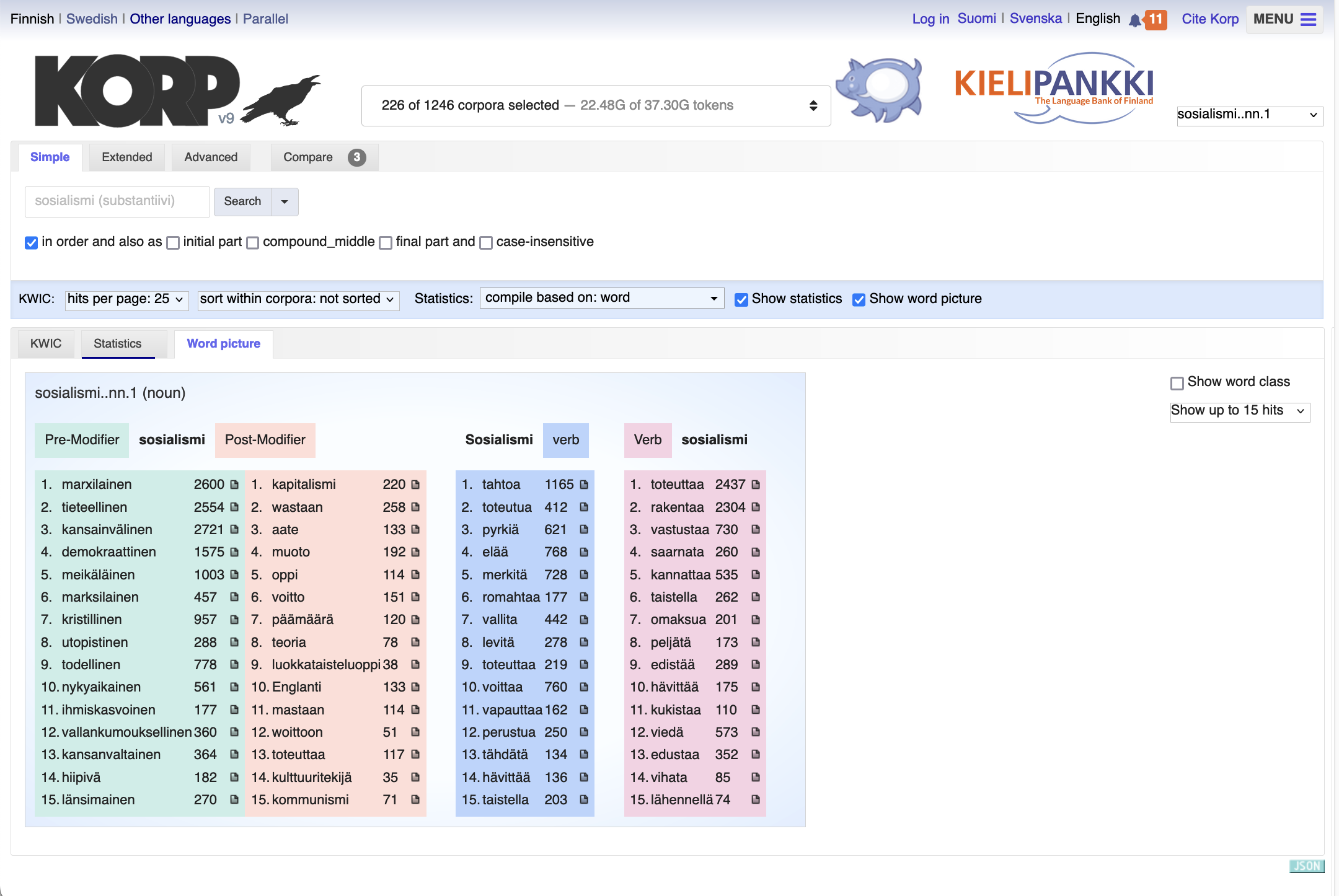Open example sentences icon for marxilainen
This screenshot has height=896, width=1339.
234,485
